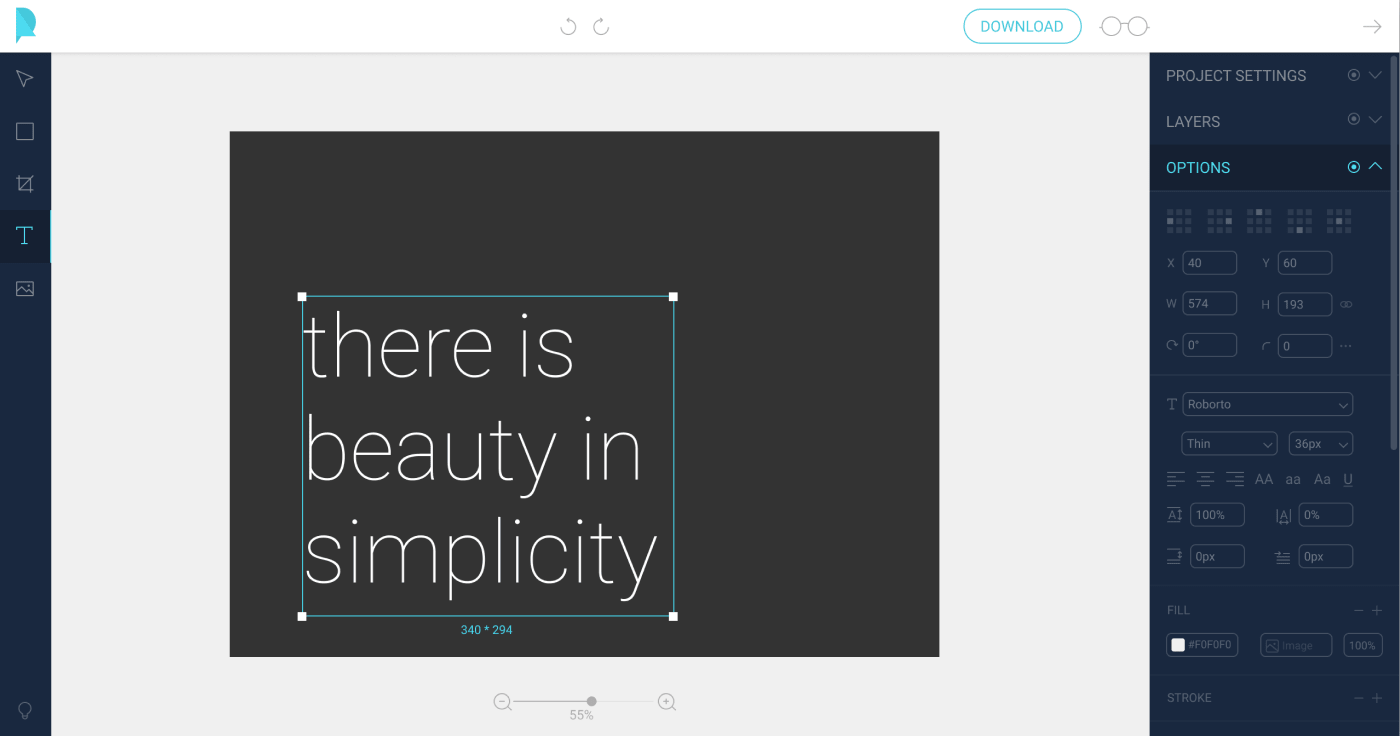Open the Roboto font family dropdown
The image size is (1400, 736).
click(1267, 404)
